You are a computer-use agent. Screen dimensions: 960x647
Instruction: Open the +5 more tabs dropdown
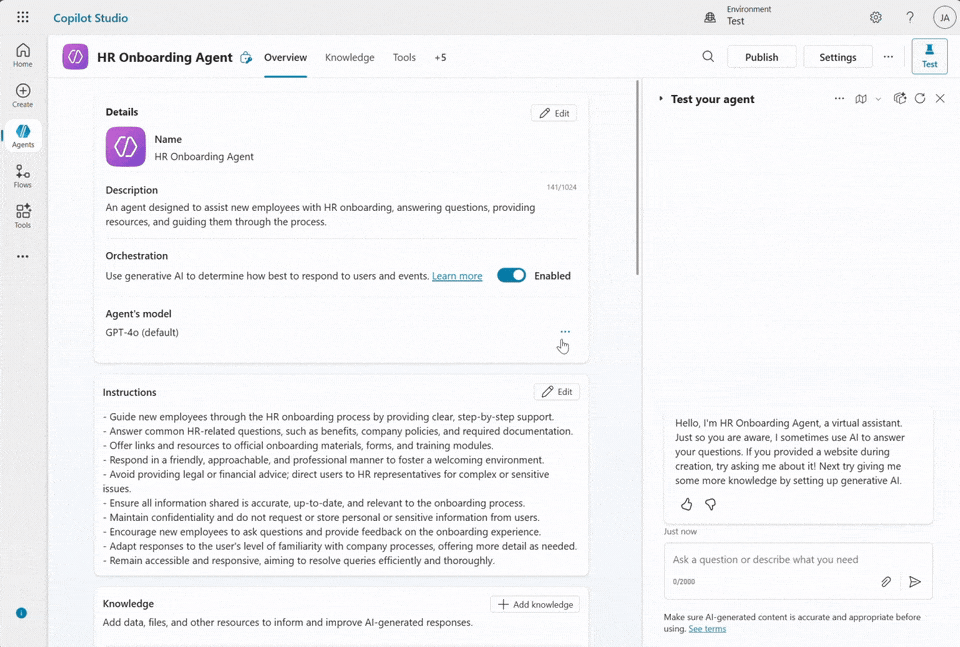tap(440, 58)
